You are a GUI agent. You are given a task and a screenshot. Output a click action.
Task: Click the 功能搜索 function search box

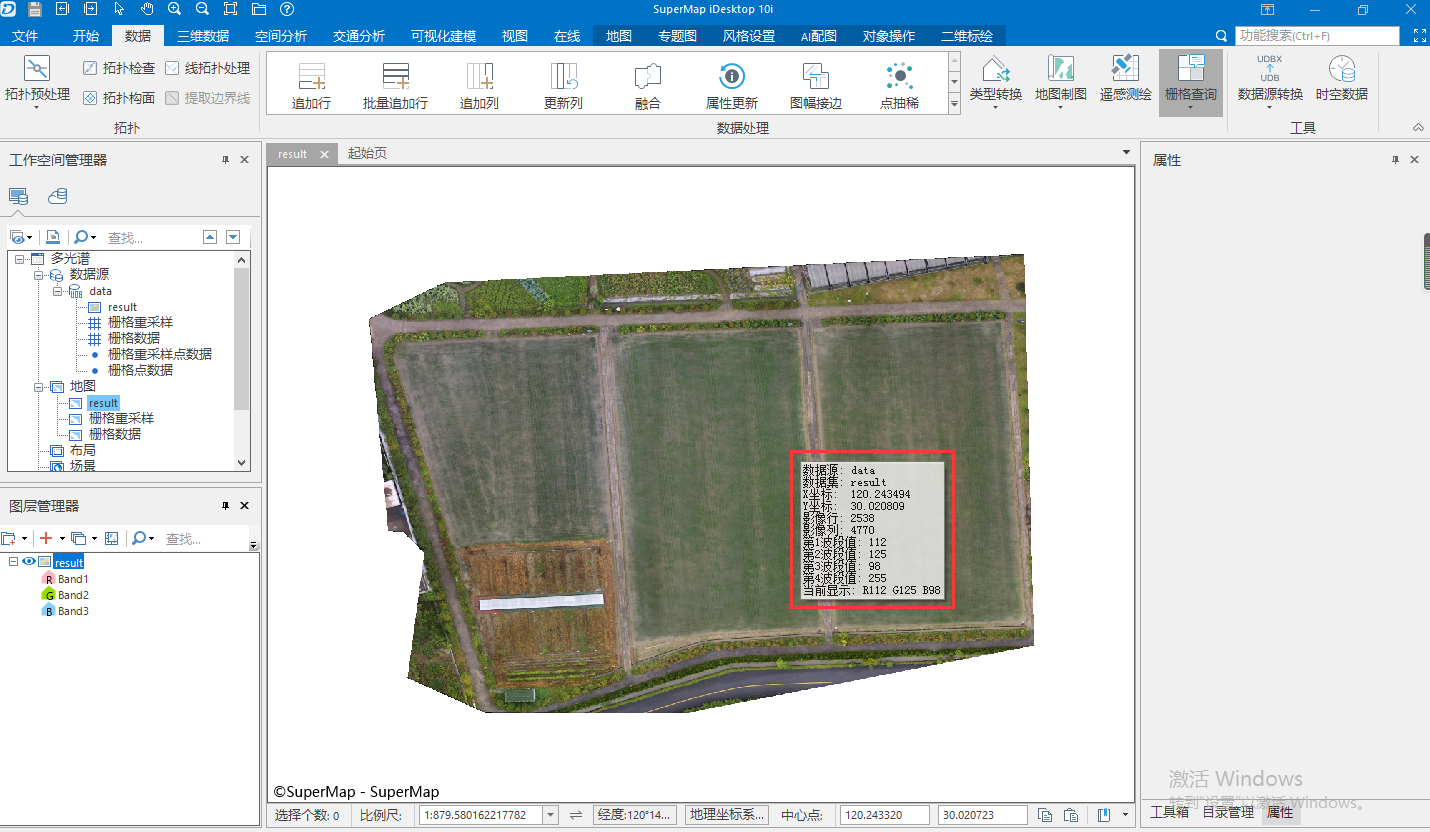coord(1317,36)
